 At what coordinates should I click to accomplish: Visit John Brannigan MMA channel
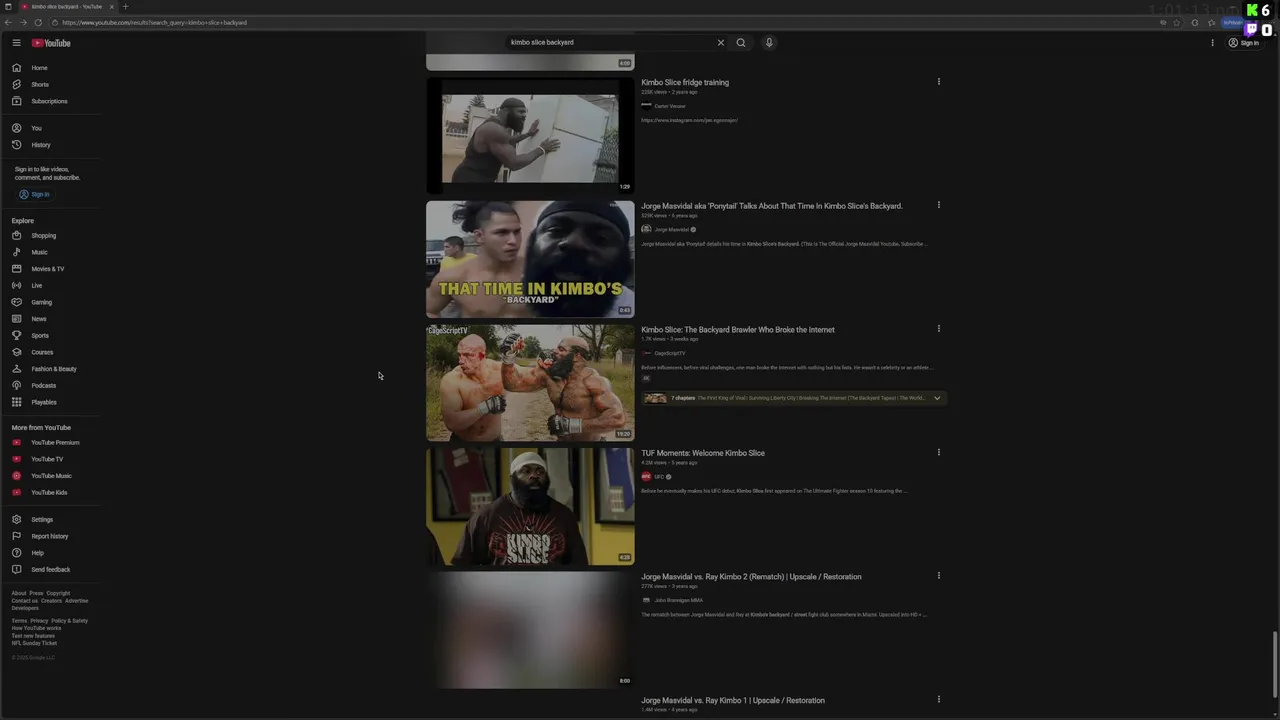point(679,600)
